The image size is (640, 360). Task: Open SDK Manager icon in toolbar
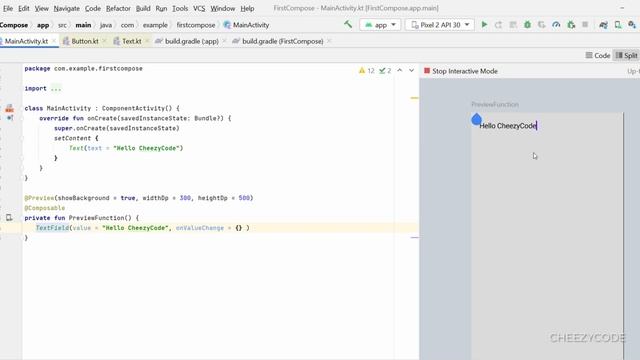click(632, 25)
